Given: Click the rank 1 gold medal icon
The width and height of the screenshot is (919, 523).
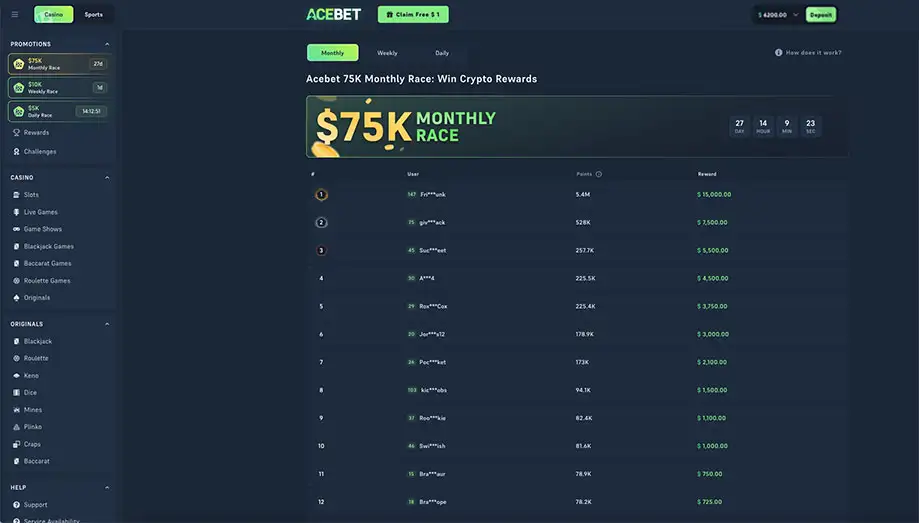Looking at the screenshot, I should (321, 195).
